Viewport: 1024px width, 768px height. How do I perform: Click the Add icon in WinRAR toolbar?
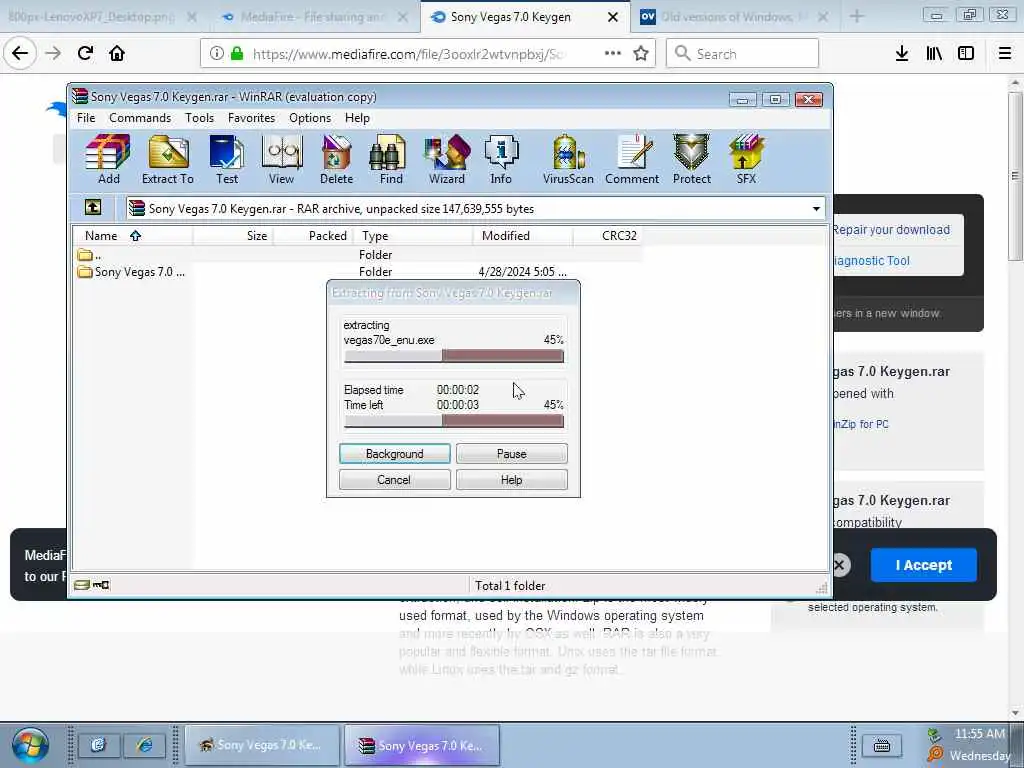(108, 159)
